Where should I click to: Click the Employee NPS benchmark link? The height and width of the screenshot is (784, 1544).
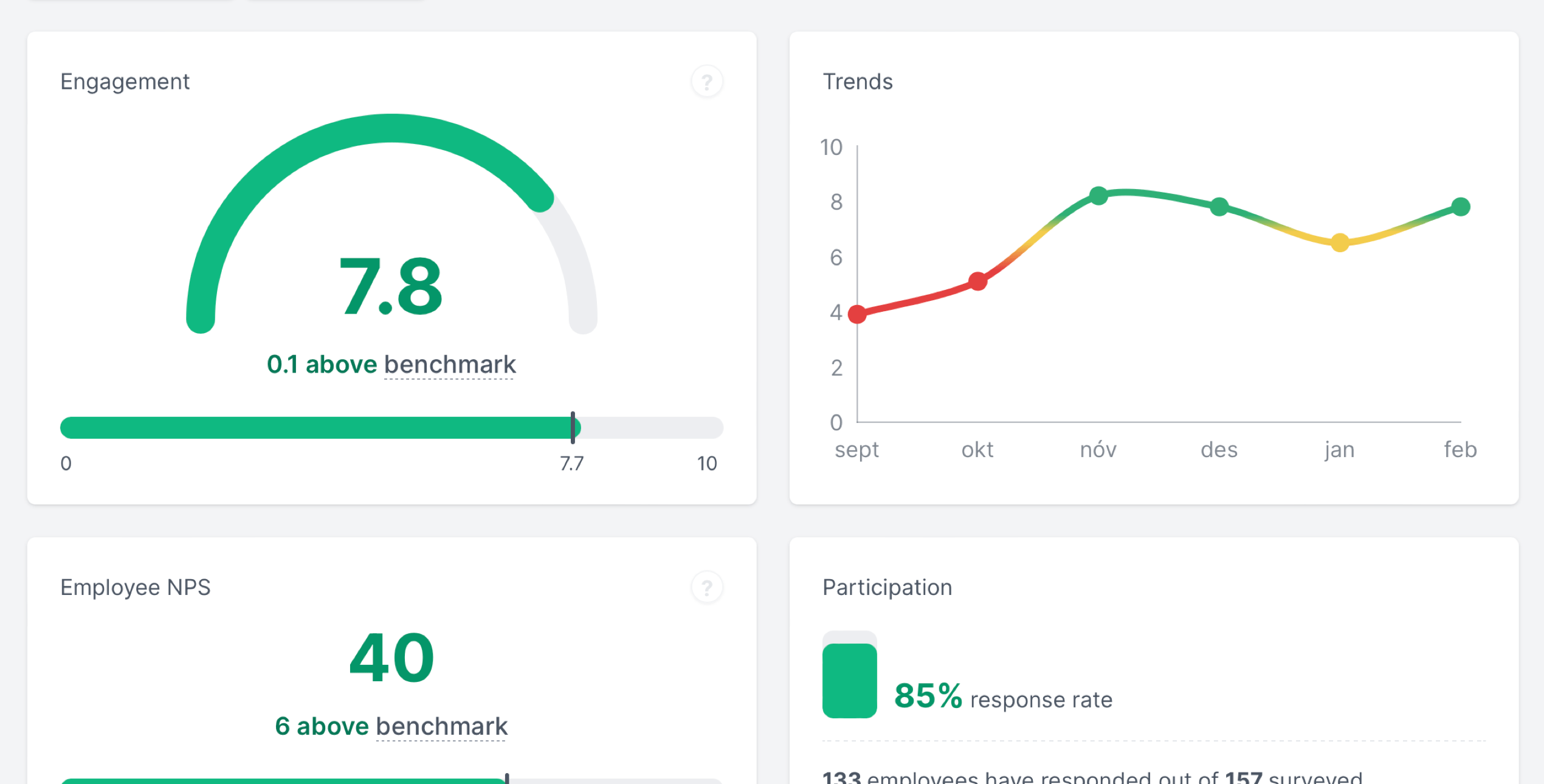441,726
